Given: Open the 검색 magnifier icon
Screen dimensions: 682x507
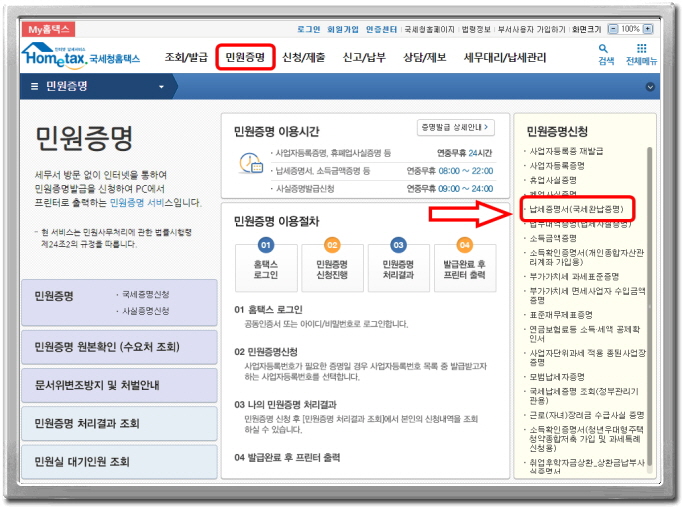Looking at the screenshot, I should point(603,49).
